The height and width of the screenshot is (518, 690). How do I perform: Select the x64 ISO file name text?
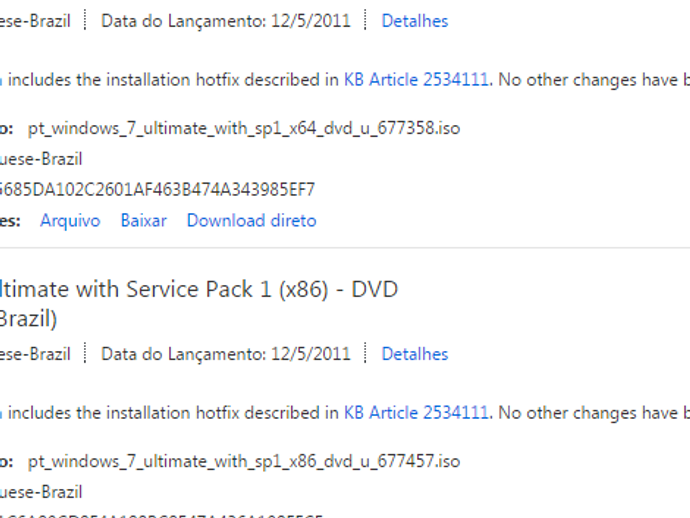coord(244,128)
